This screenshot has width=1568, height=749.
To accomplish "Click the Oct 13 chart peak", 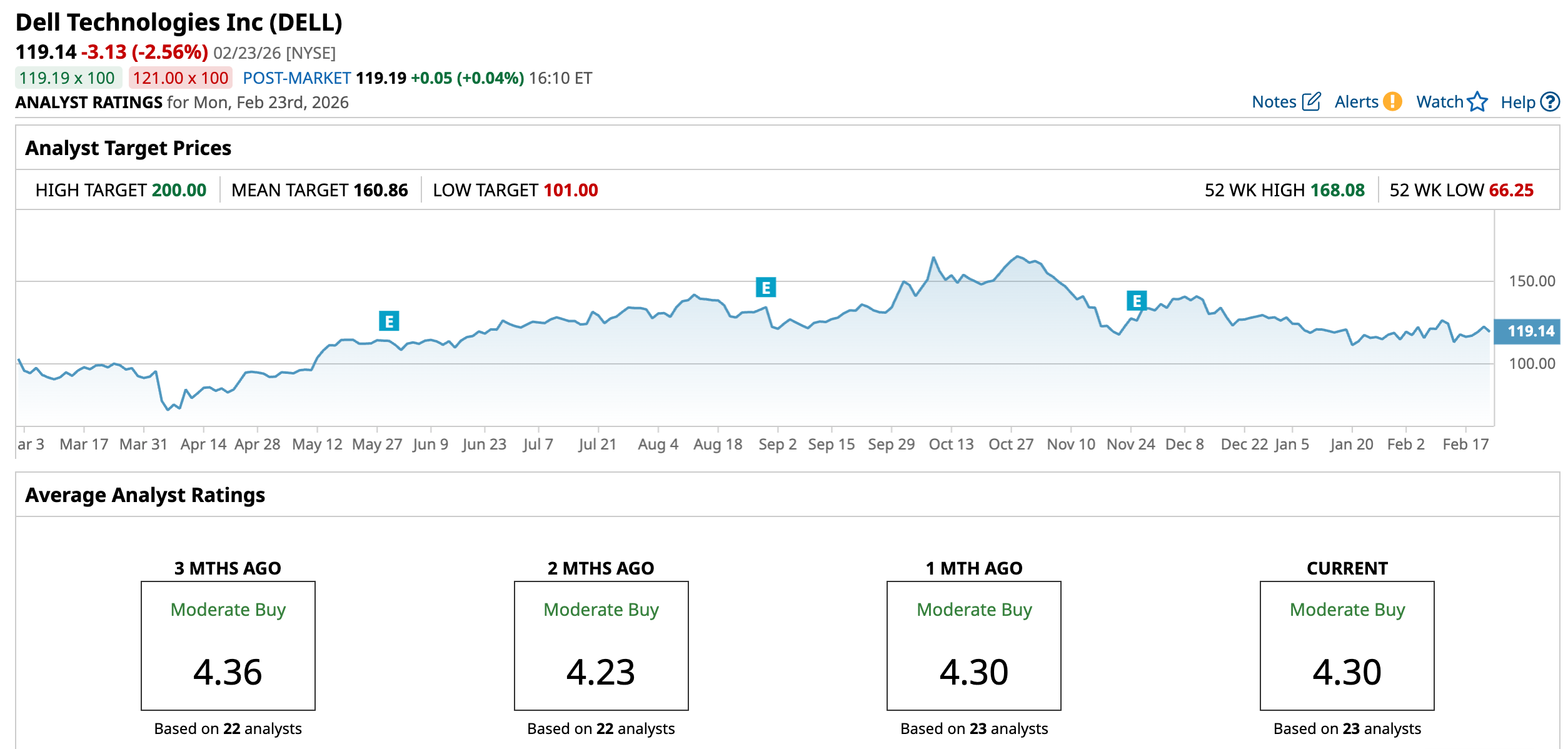I will pos(933,258).
